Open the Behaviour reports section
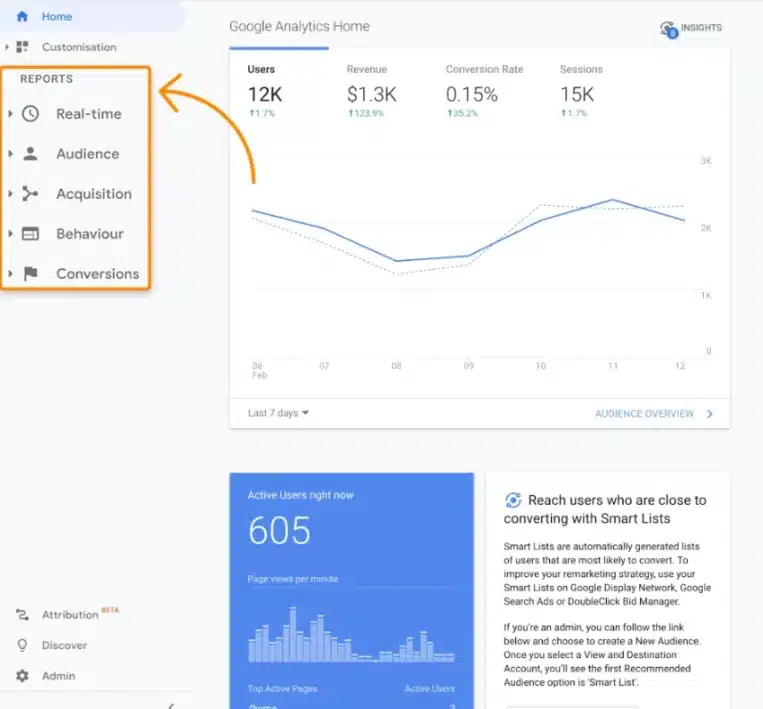 coord(90,234)
